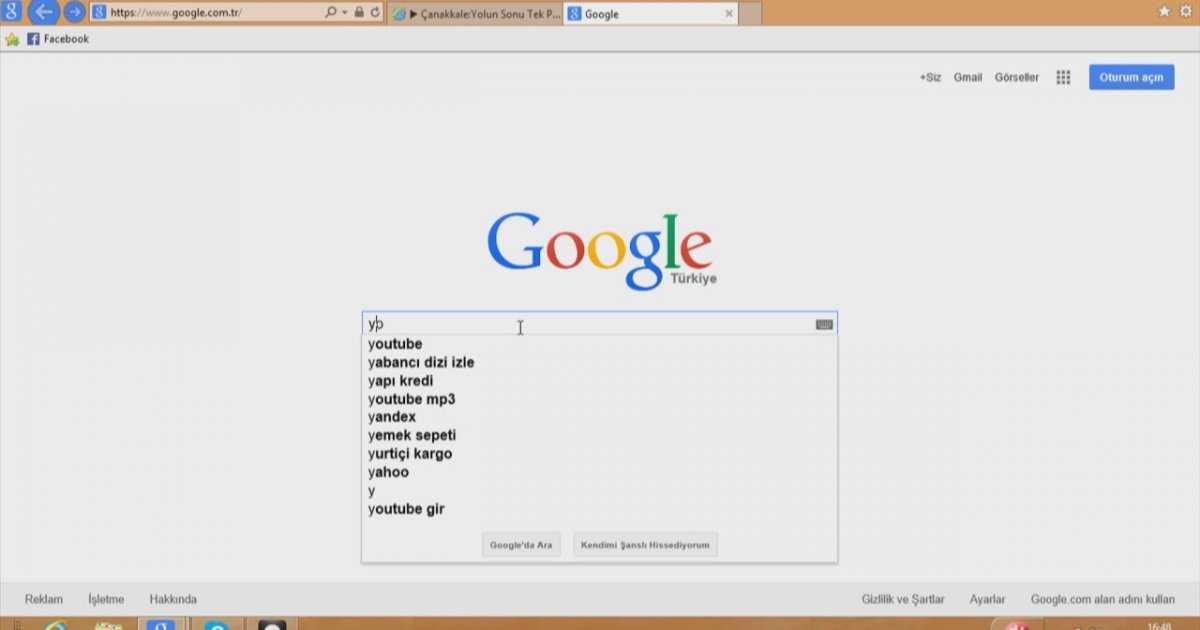Click the Google Türkiye logo
The width and height of the screenshot is (1200, 630).
click(x=601, y=250)
